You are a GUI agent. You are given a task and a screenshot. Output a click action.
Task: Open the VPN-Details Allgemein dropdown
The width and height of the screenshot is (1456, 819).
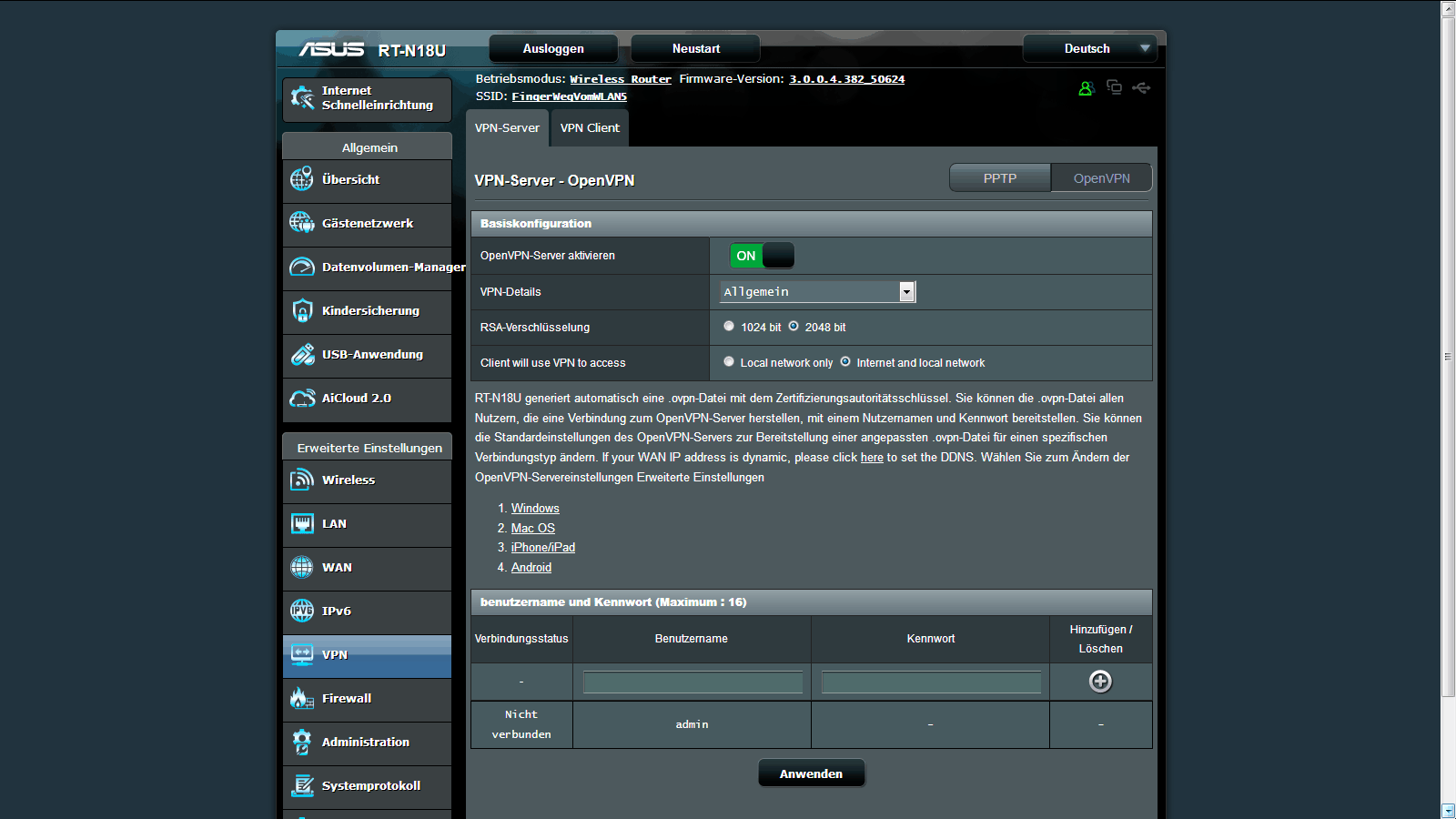pyautogui.click(x=818, y=291)
